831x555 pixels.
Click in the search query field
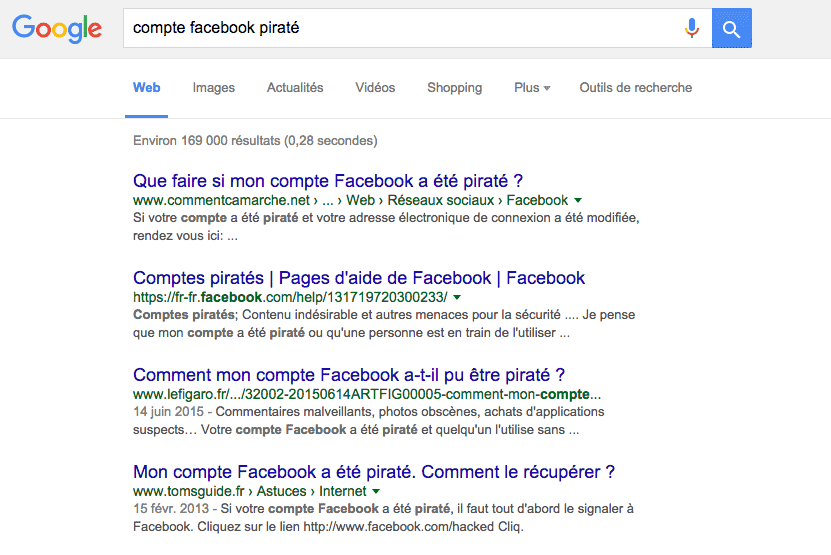[x=403, y=28]
